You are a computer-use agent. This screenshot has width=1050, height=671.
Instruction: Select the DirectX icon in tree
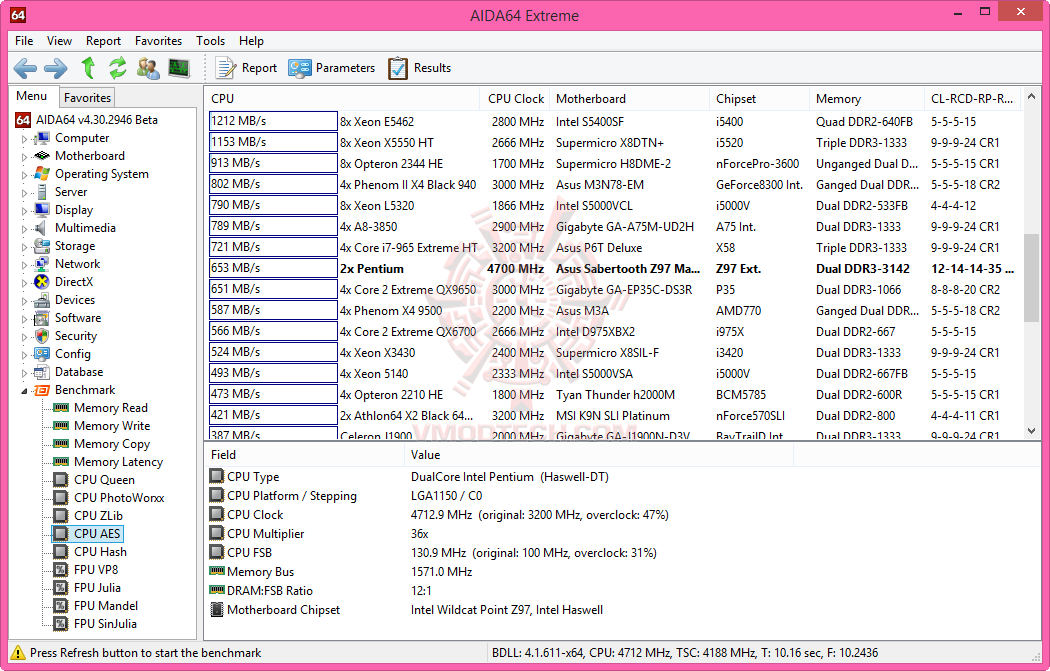(x=42, y=282)
